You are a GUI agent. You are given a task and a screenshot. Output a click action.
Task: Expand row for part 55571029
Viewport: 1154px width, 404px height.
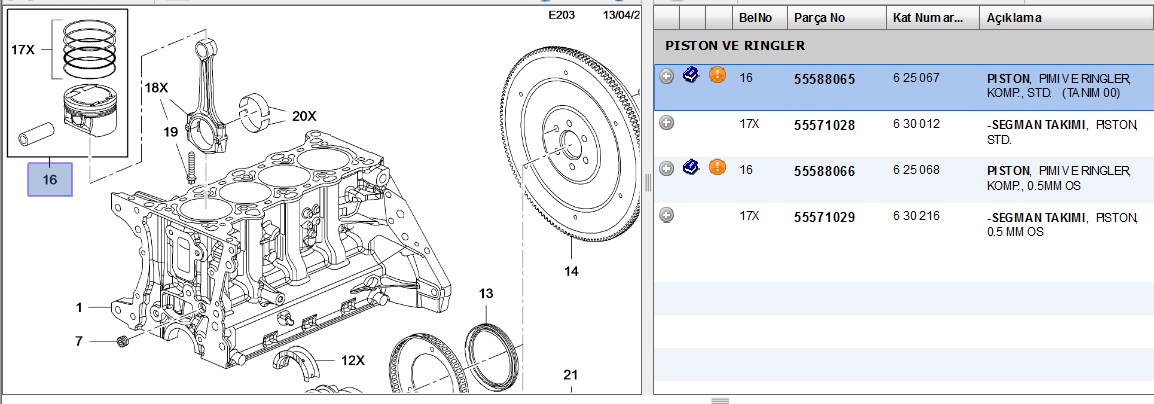click(666, 216)
